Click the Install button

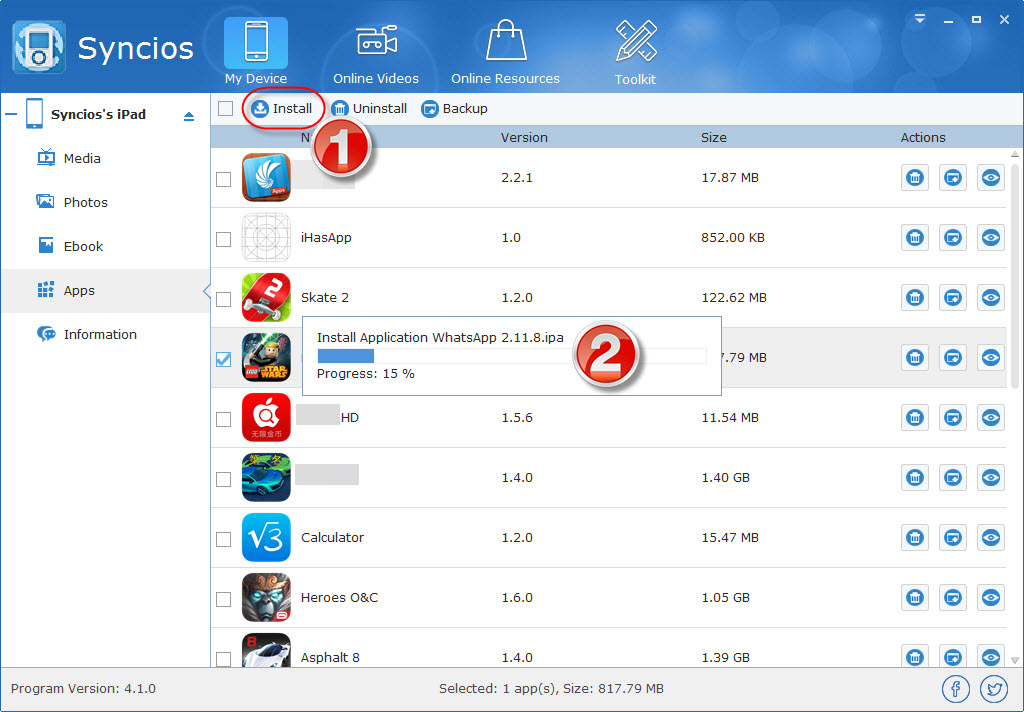282,108
